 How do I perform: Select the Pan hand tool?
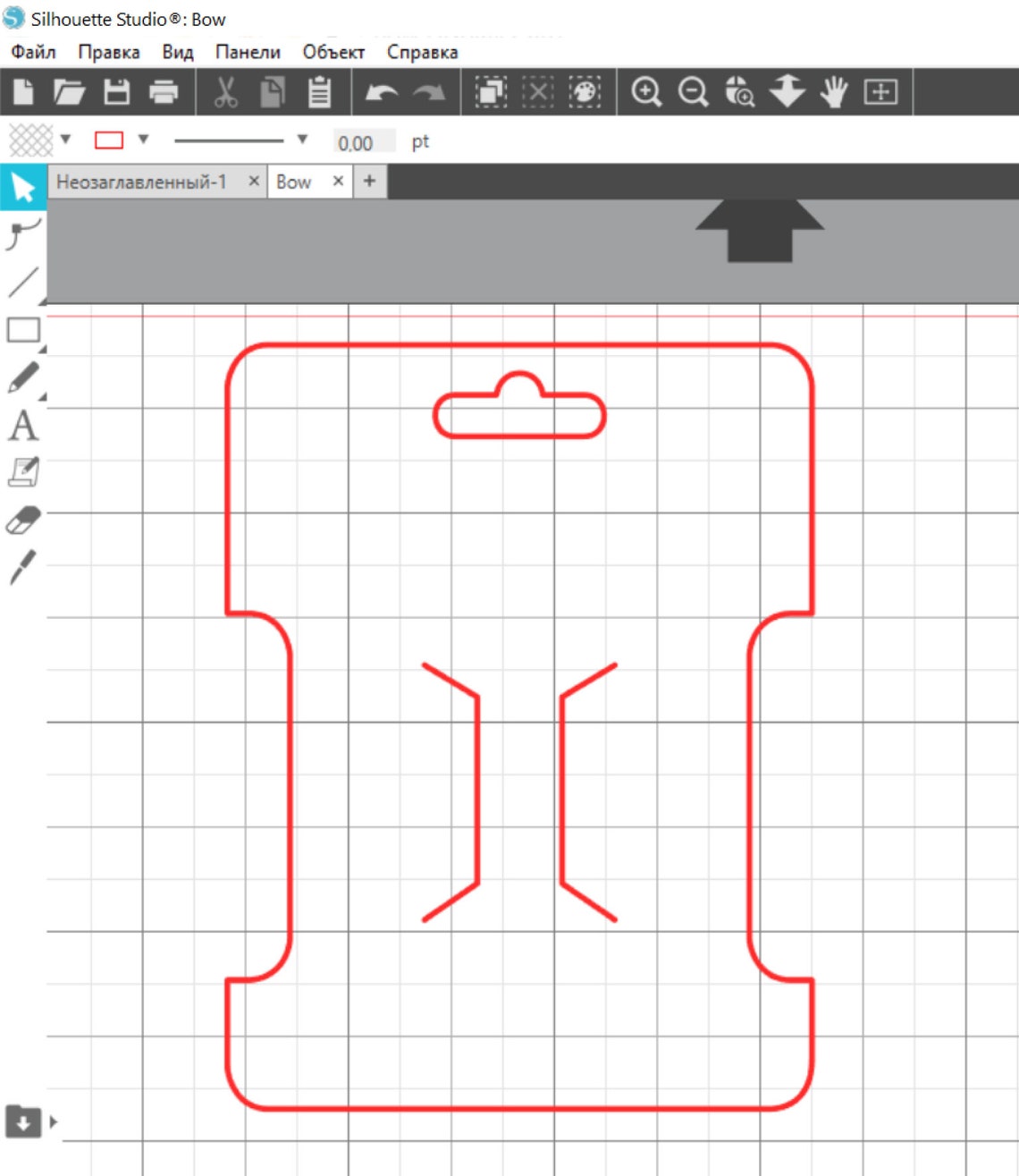(833, 91)
